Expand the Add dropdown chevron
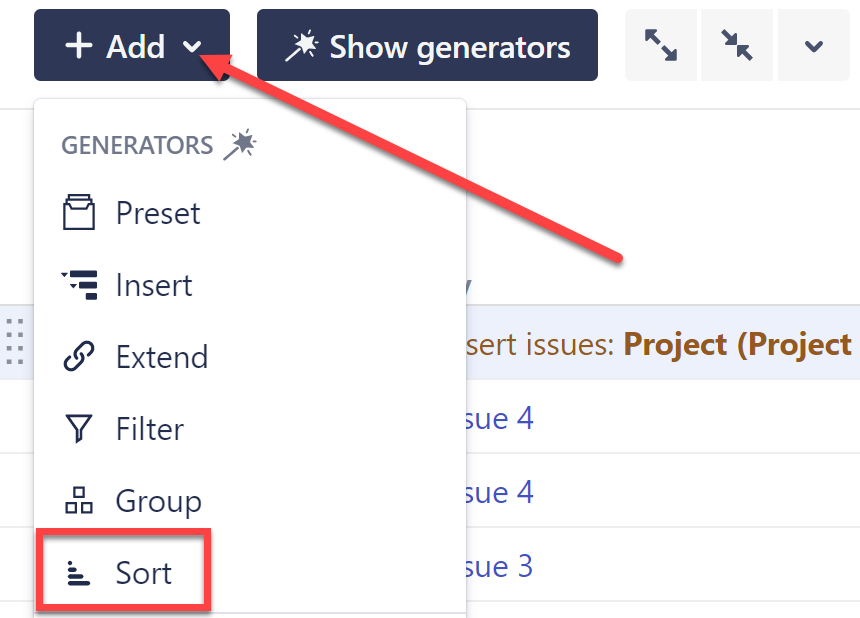This screenshot has width=860, height=618. (194, 47)
